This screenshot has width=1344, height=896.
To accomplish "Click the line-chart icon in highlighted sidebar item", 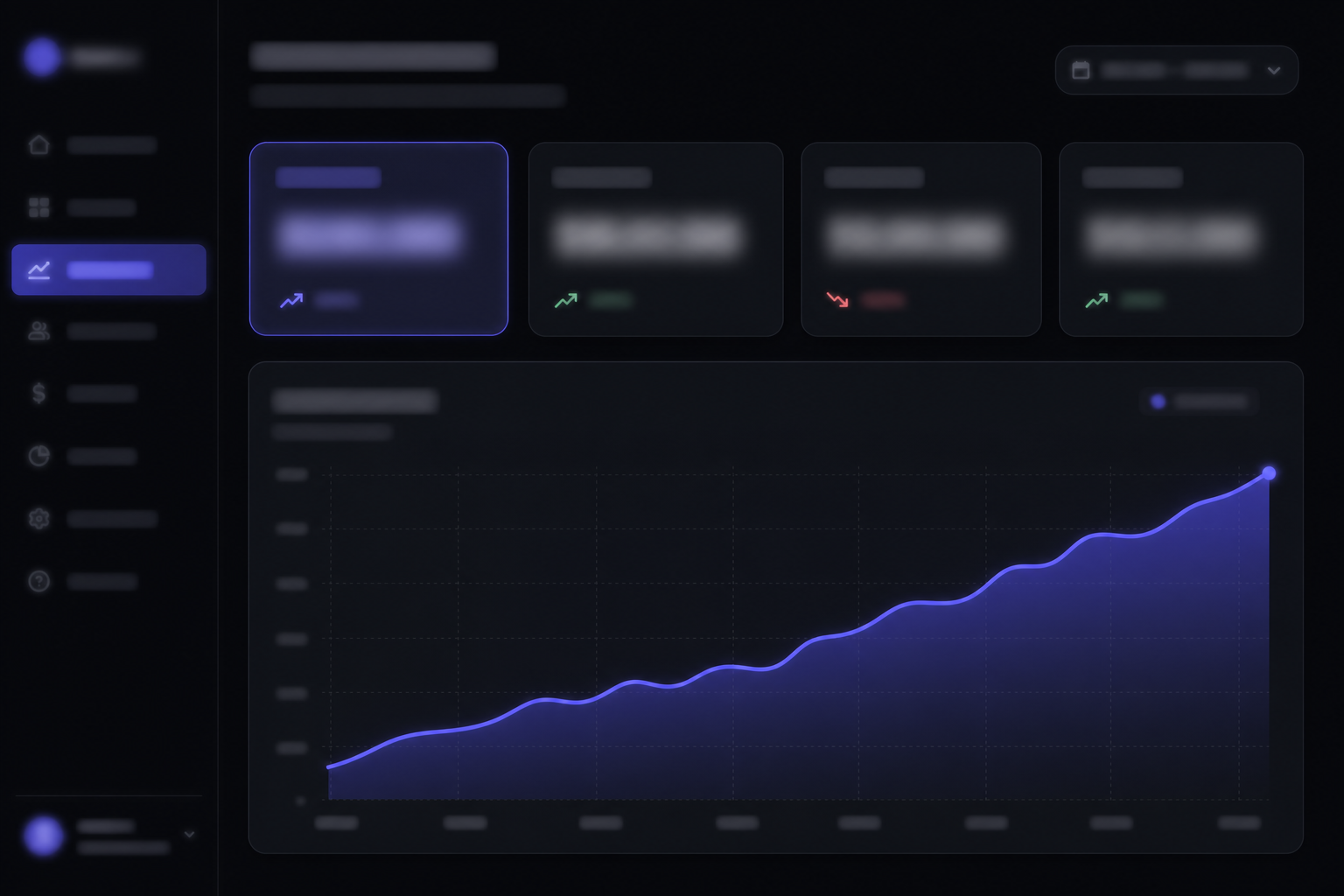I will tap(38, 269).
